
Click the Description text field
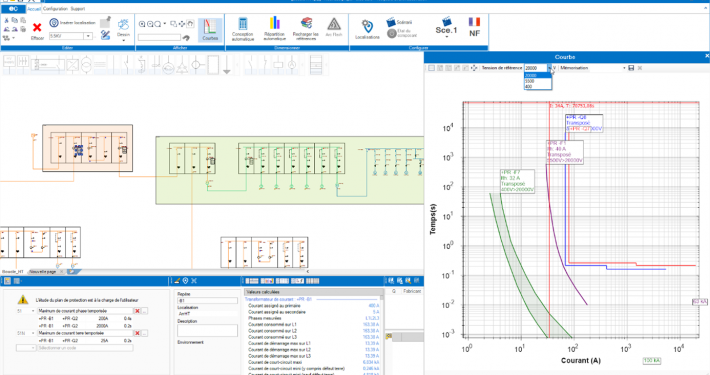207,330
